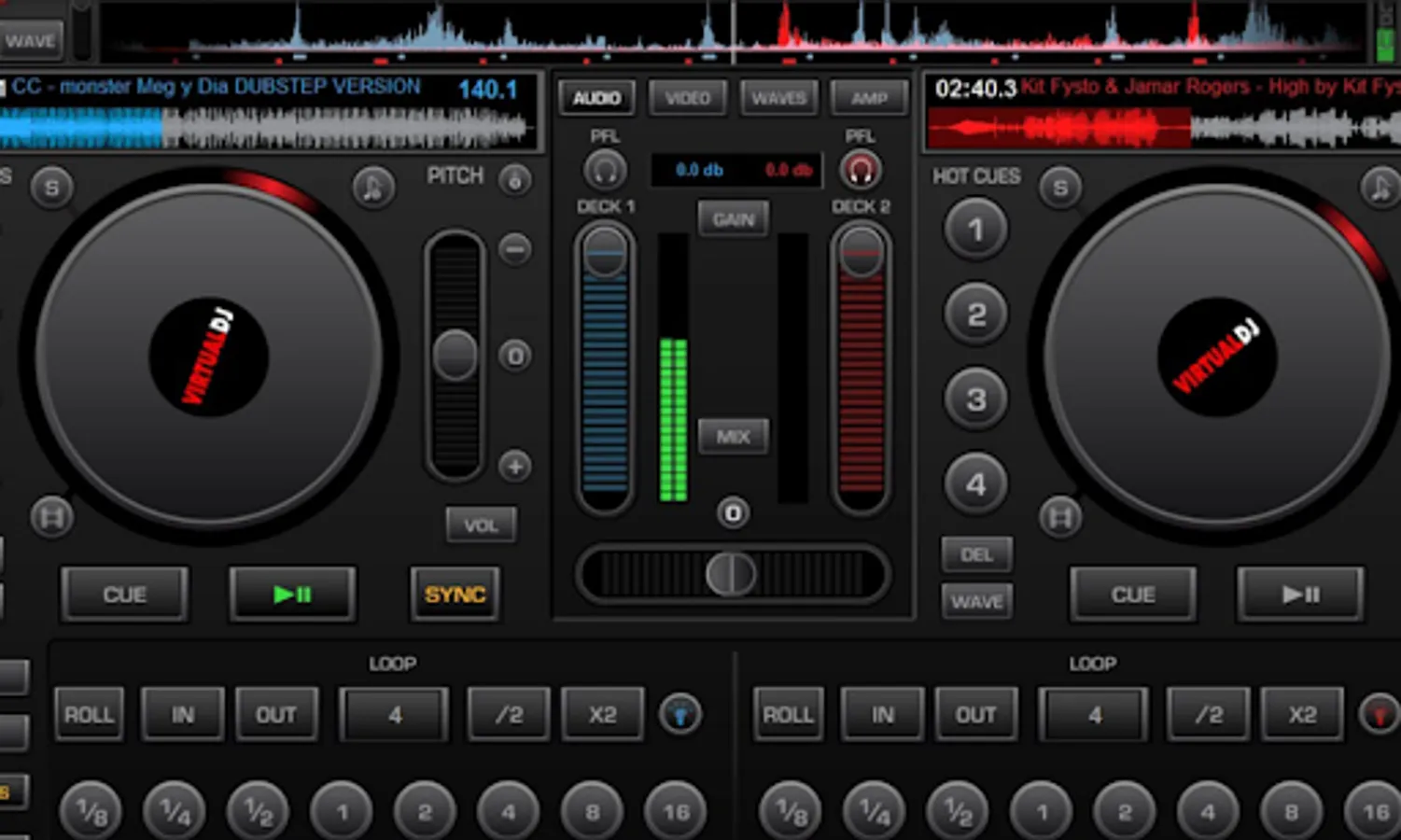The width and height of the screenshot is (1401, 840).
Task: Toggle Deck 2 PFL headphone icon
Action: pyautogui.click(x=860, y=171)
